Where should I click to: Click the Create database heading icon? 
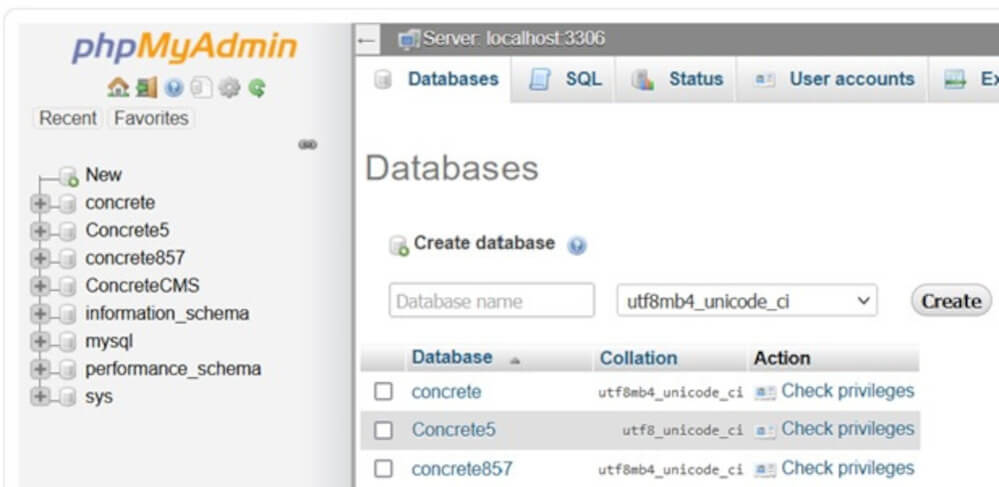(x=399, y=245)
